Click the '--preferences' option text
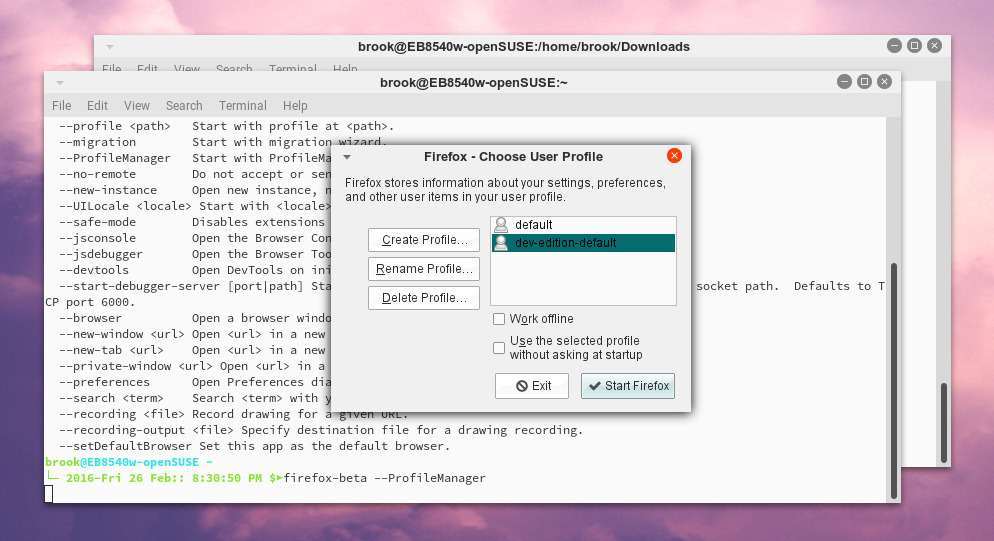The height and width of the screenshot is (541, 994). point(104,382)
